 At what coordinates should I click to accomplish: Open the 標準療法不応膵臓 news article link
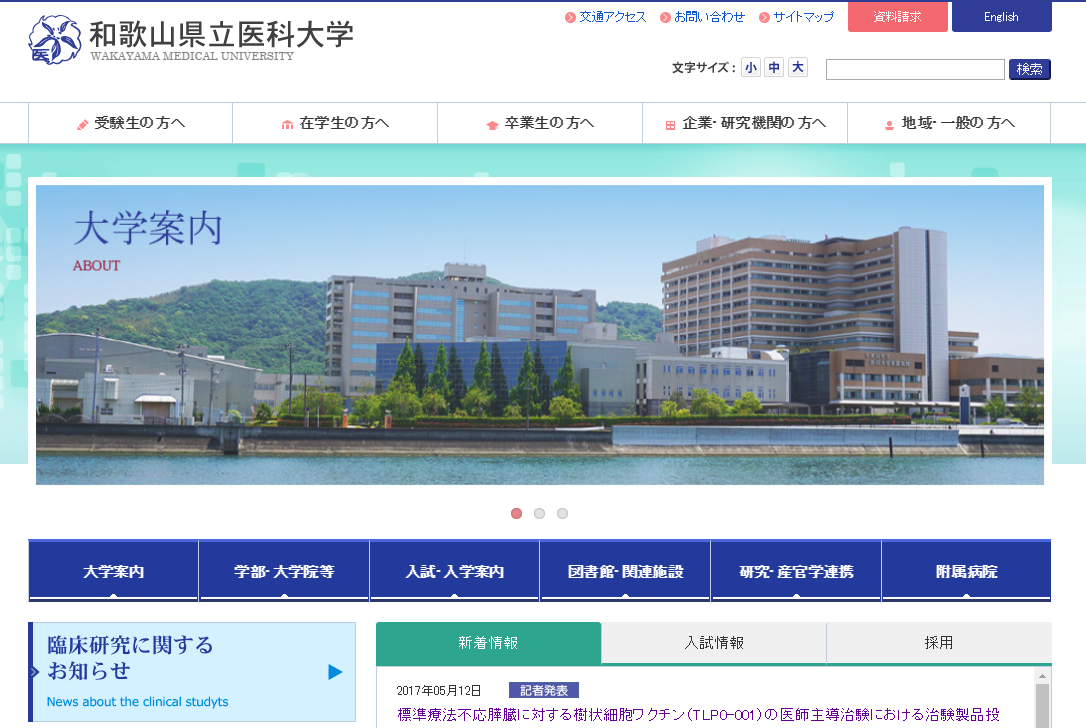(698, 715)
